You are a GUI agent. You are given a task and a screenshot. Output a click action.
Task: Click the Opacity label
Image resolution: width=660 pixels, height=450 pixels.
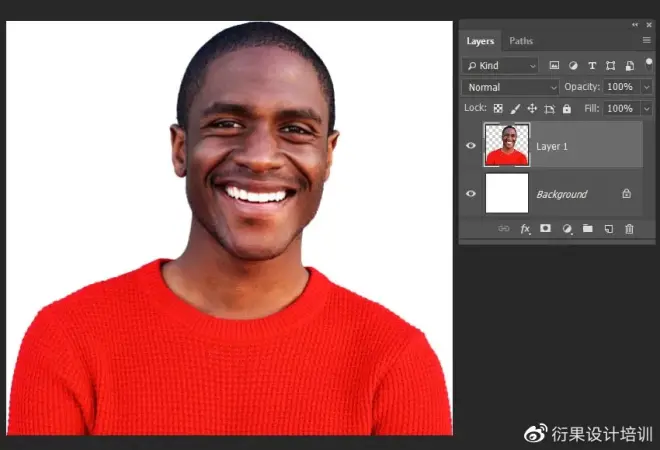click(582, 87)
